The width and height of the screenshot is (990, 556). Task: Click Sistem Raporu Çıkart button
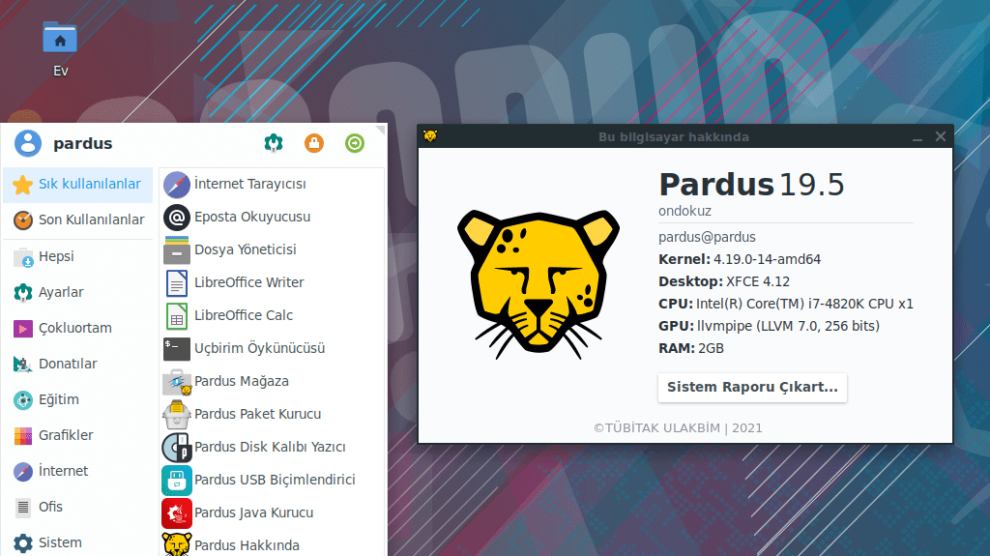coord(752,387)
